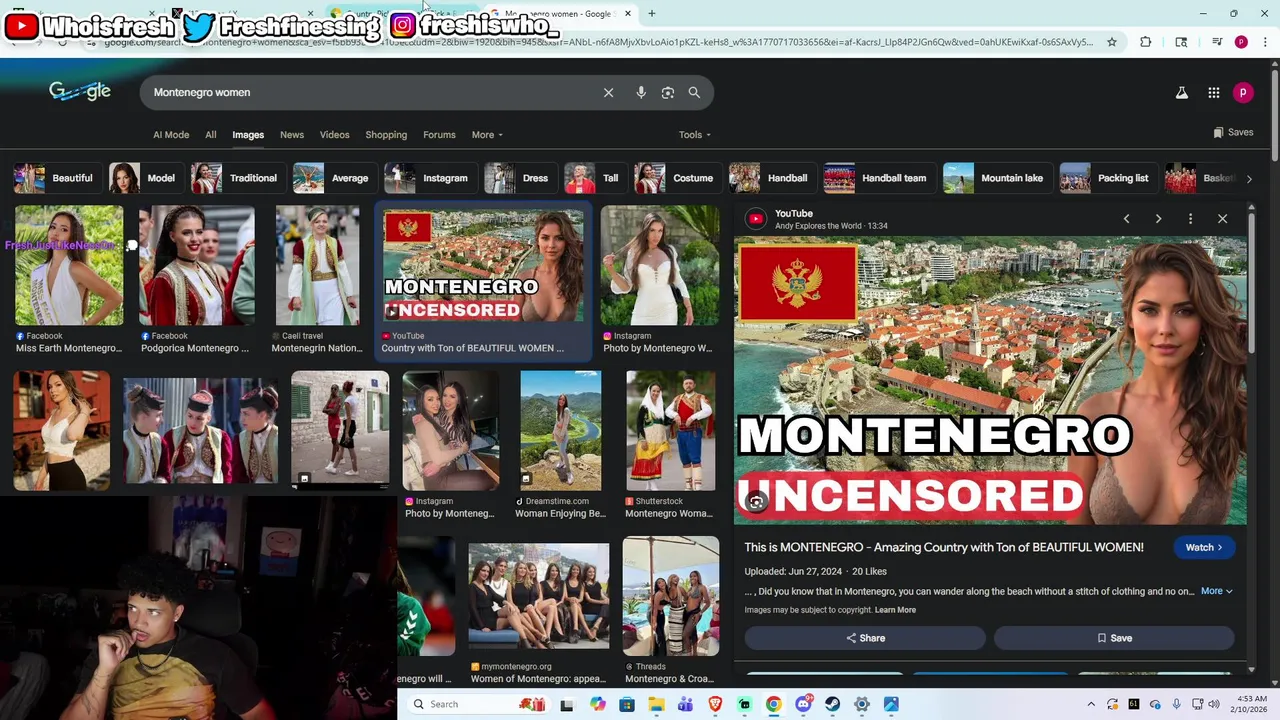Switch to the Shopping tab
The image size is (1280, 720).
tap(386, 135)
